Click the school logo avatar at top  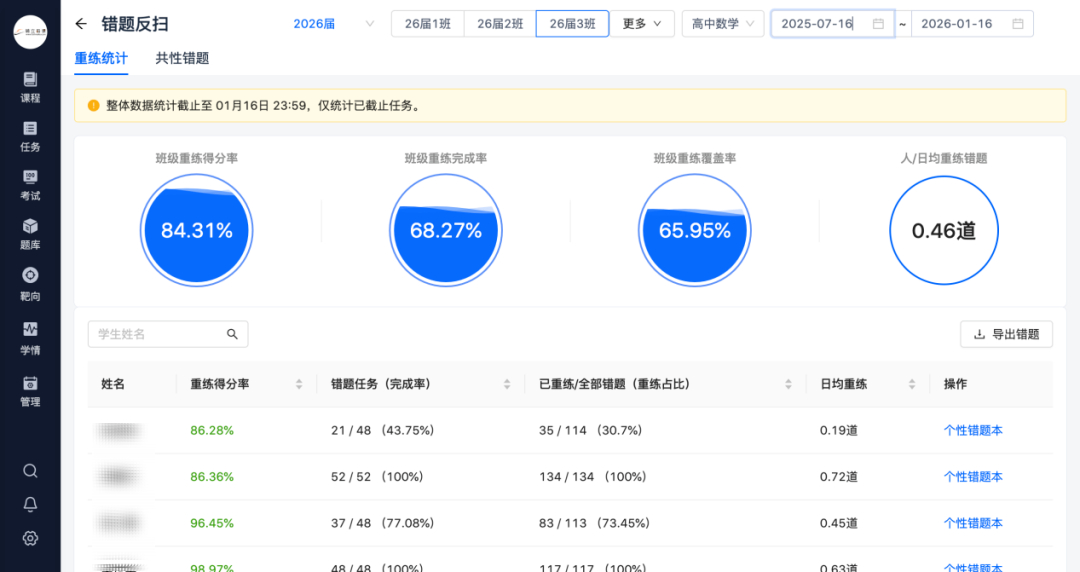30,32
